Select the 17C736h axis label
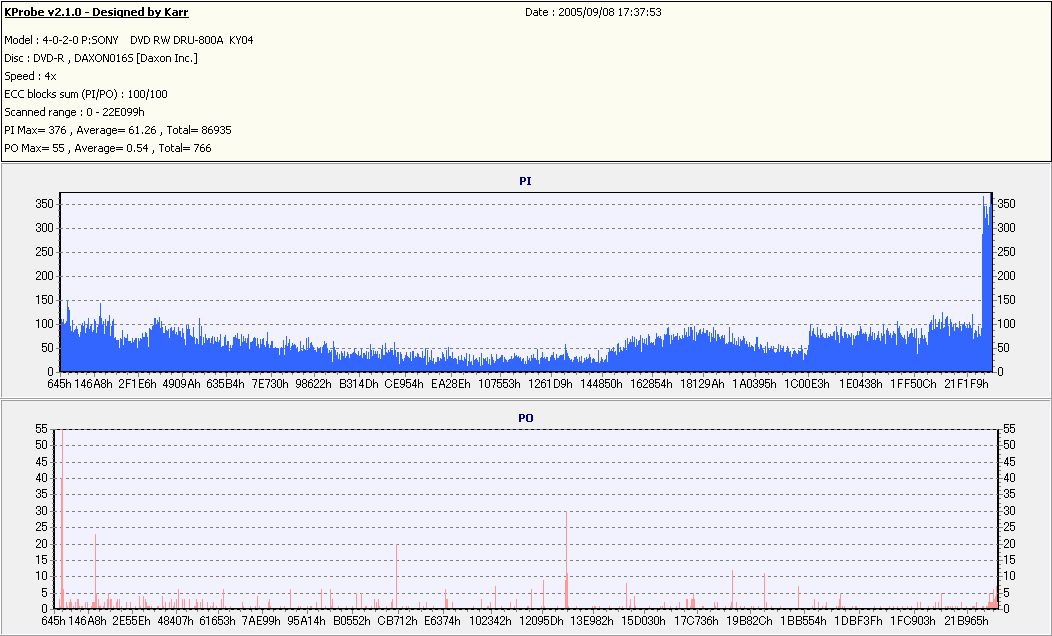 click(x=696, y=621)
